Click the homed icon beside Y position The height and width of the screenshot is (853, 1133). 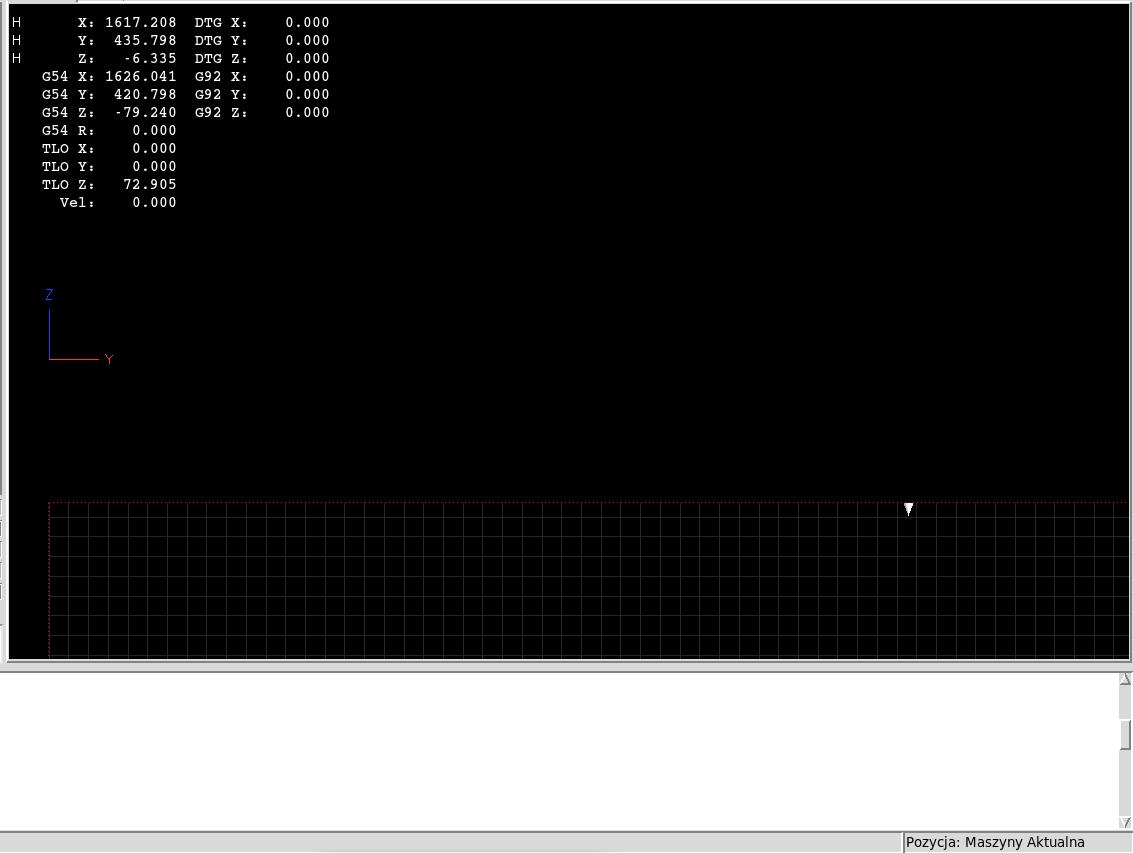[x=17, y=40]
